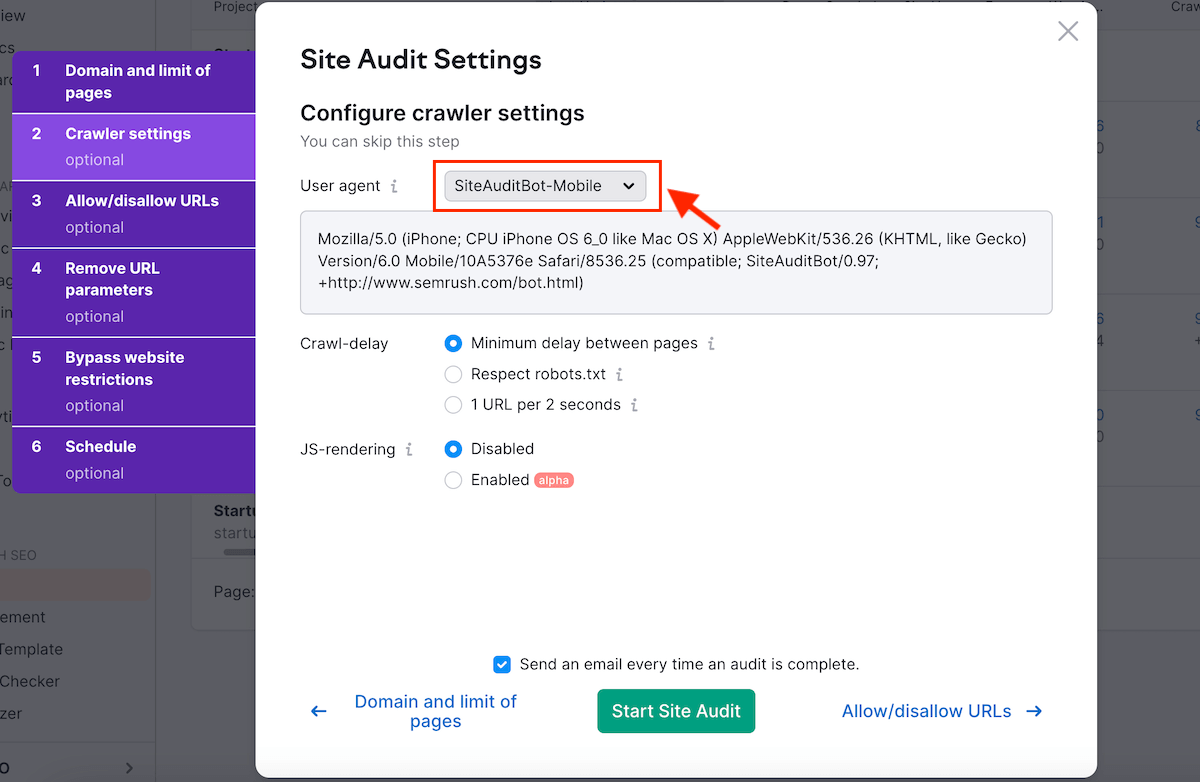Viewport: 1200px width, 782px height.
Task: Click the Start Site Audit button
Action: [x=676, y=711]
